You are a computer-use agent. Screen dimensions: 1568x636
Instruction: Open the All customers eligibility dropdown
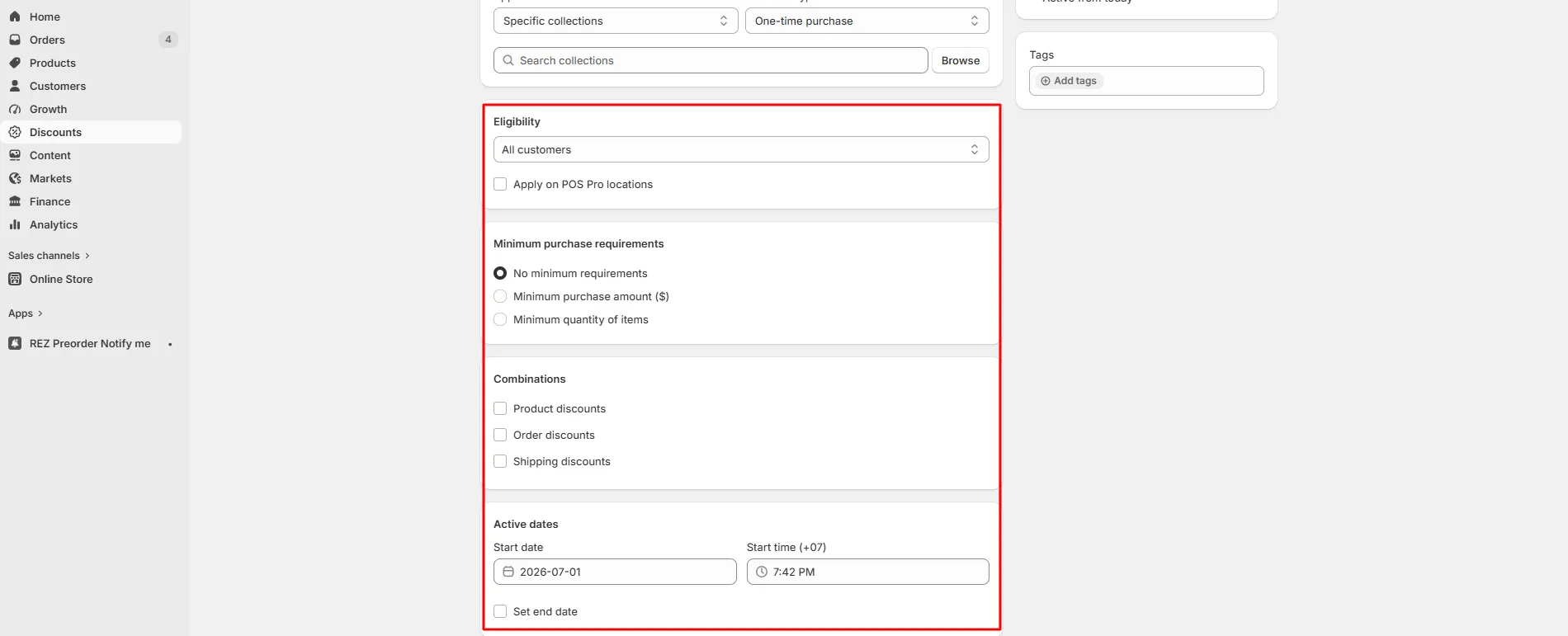coord(741,149)
